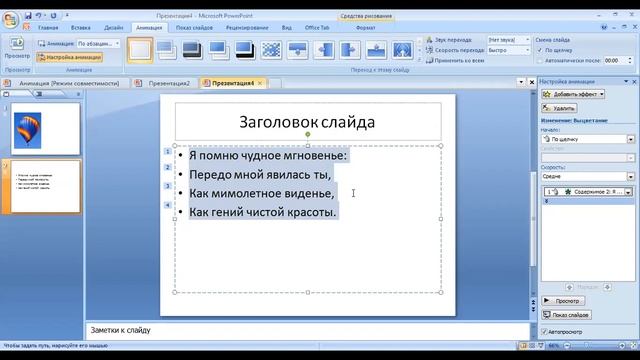Toggle the Автопросмотр checkbox
This screenshot has width=640, height=360.
544,332
